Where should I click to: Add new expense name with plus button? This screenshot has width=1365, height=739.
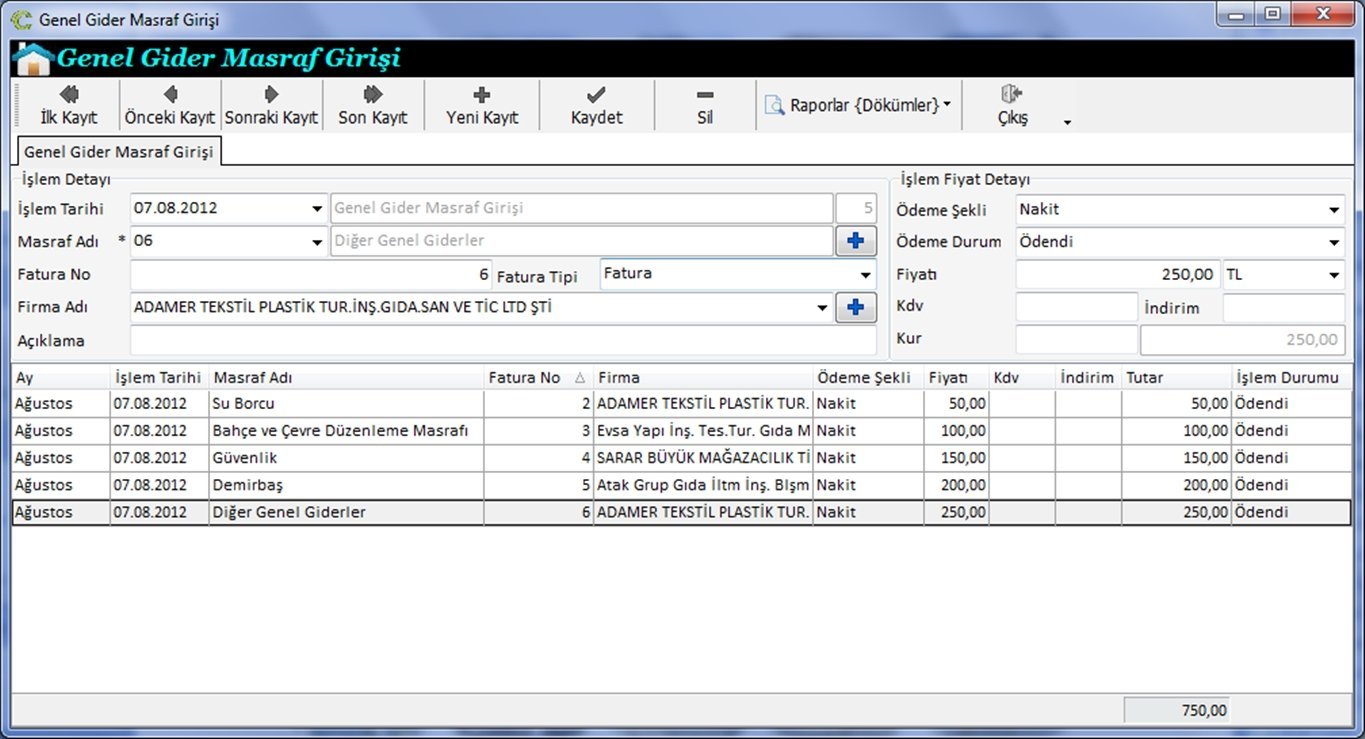pos(855,241)
